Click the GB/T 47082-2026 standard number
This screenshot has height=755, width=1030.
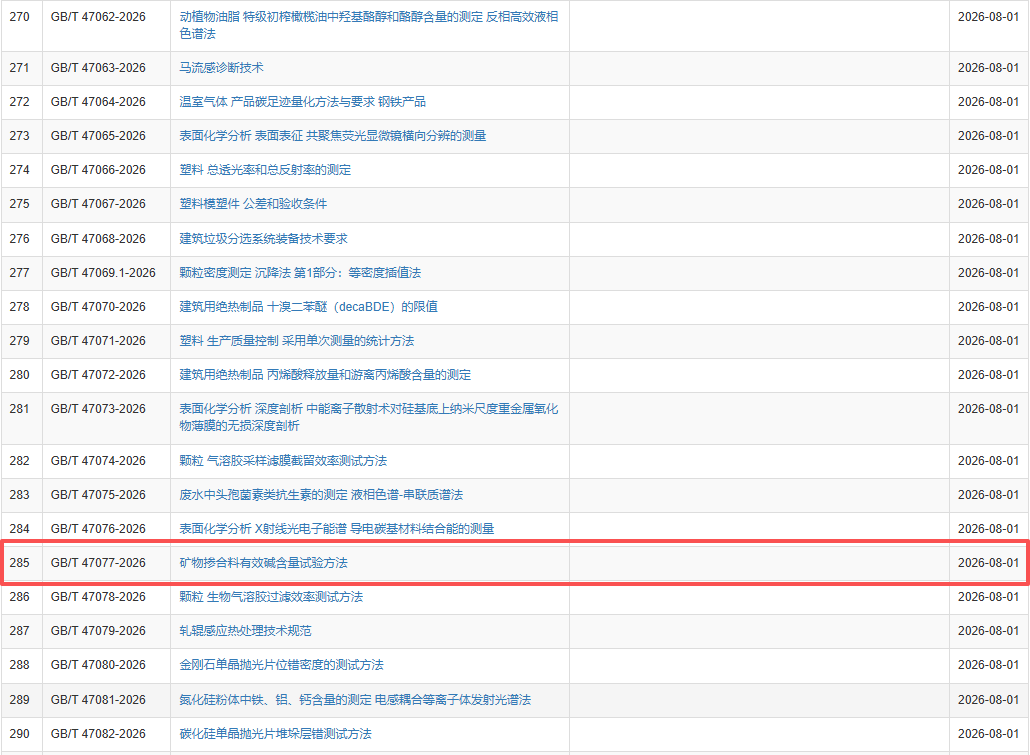point(98,733)
